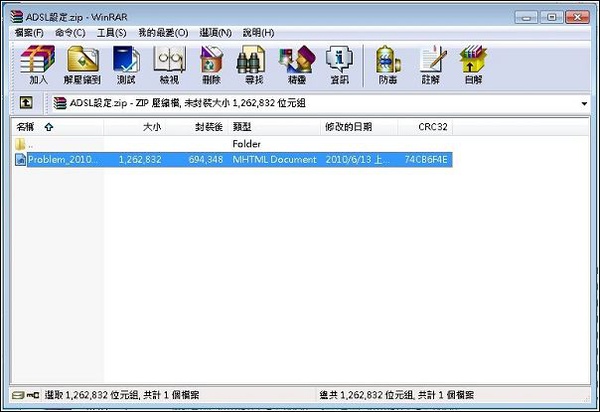Select the Problem_2010 MHTML file row
600x412 pixels.
tap(62, 159)
